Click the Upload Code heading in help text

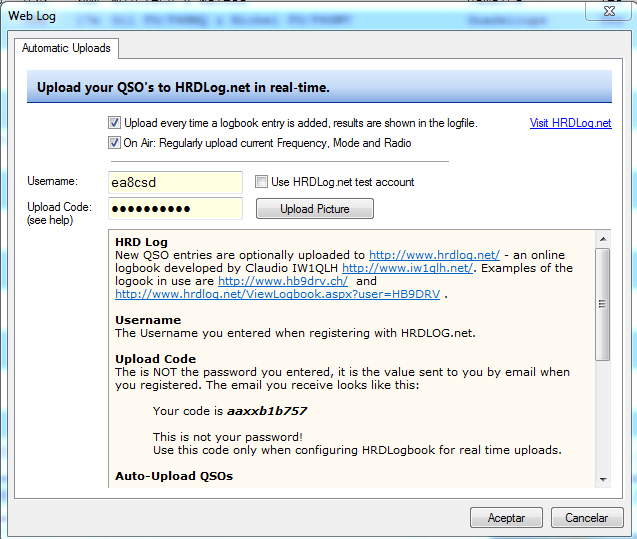pyautogui.click(x=156, y=359)
